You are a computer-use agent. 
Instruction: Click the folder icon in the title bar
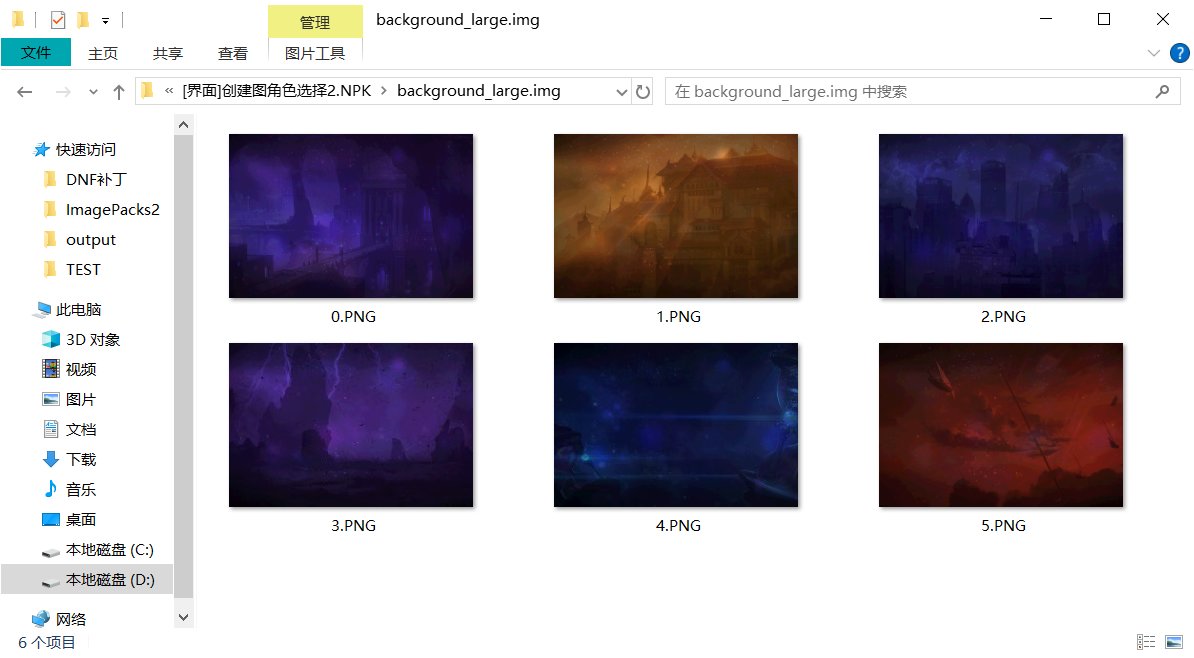pos(18,19)
